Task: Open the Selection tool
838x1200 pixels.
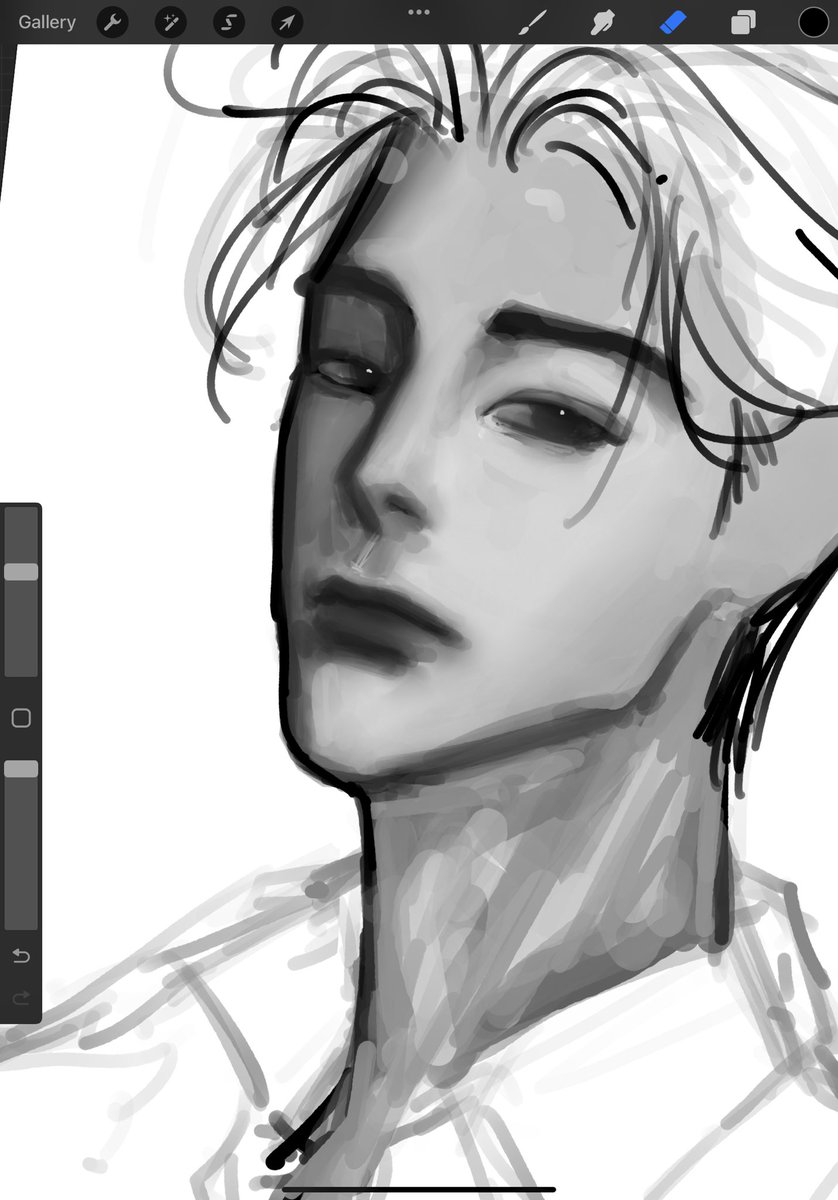Action: pyautogui.click(x=228, y=22)
